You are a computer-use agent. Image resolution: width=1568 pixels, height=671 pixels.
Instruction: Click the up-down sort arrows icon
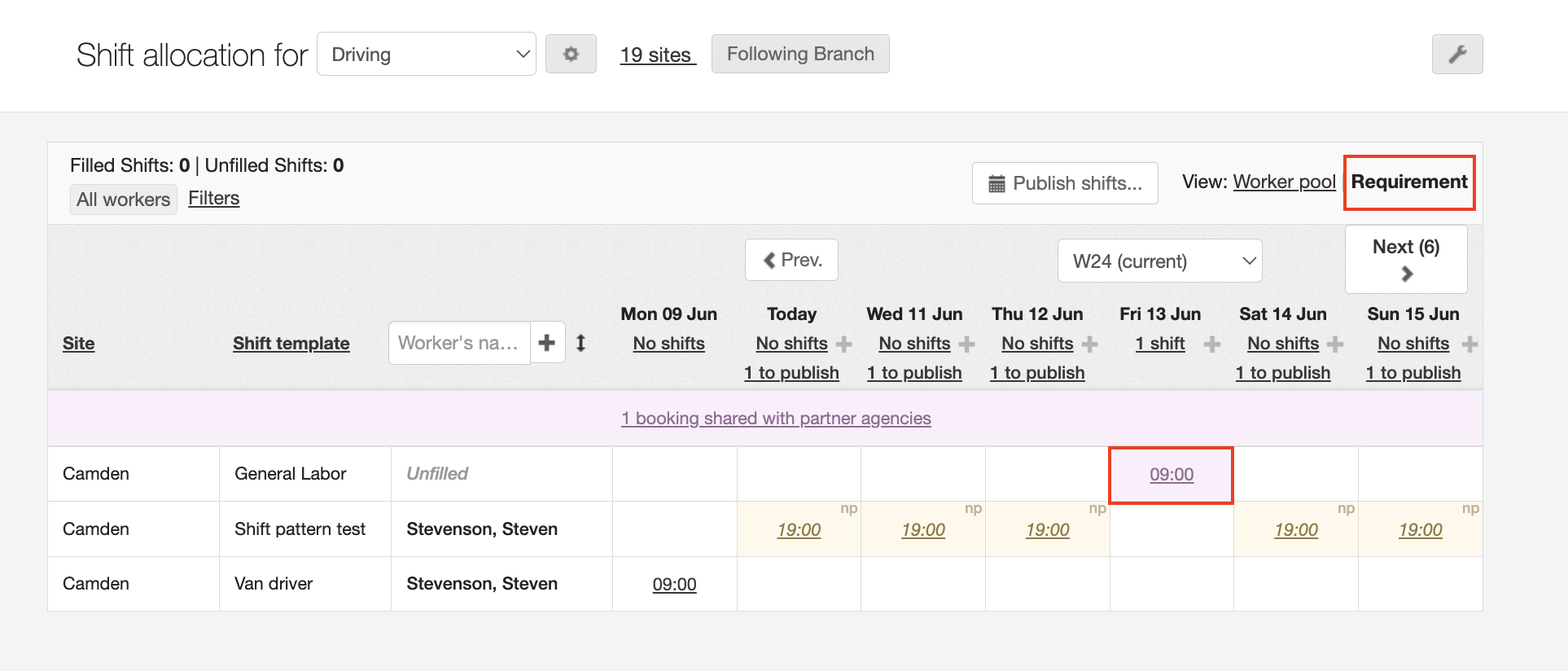pyautogui.click(x=580, y=343)
